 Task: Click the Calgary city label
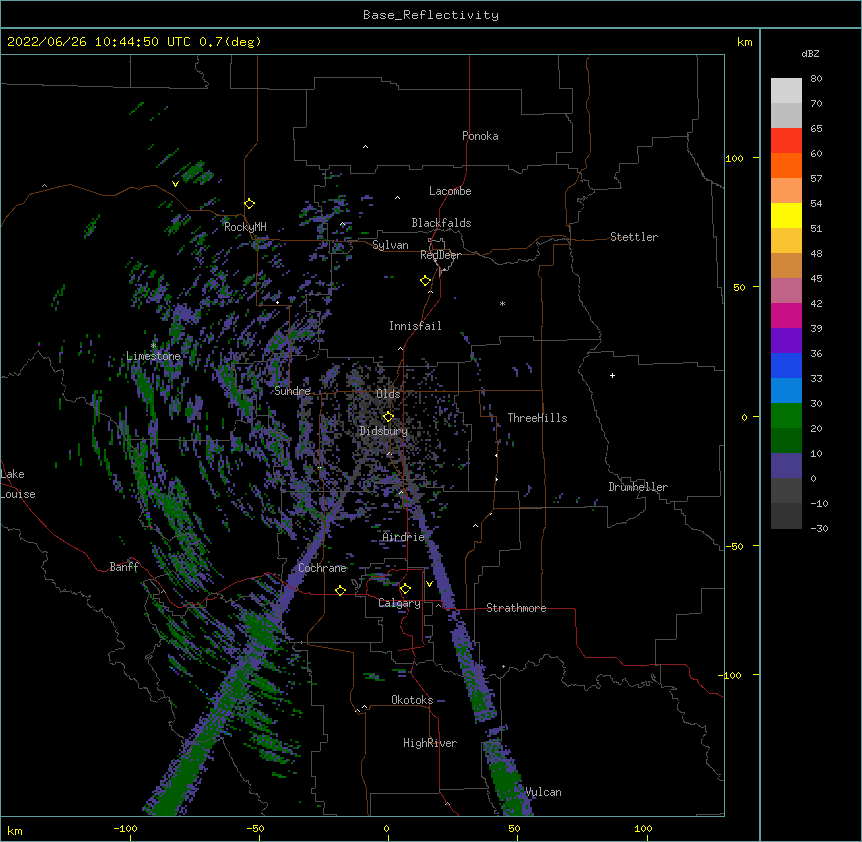pos(399,603)
